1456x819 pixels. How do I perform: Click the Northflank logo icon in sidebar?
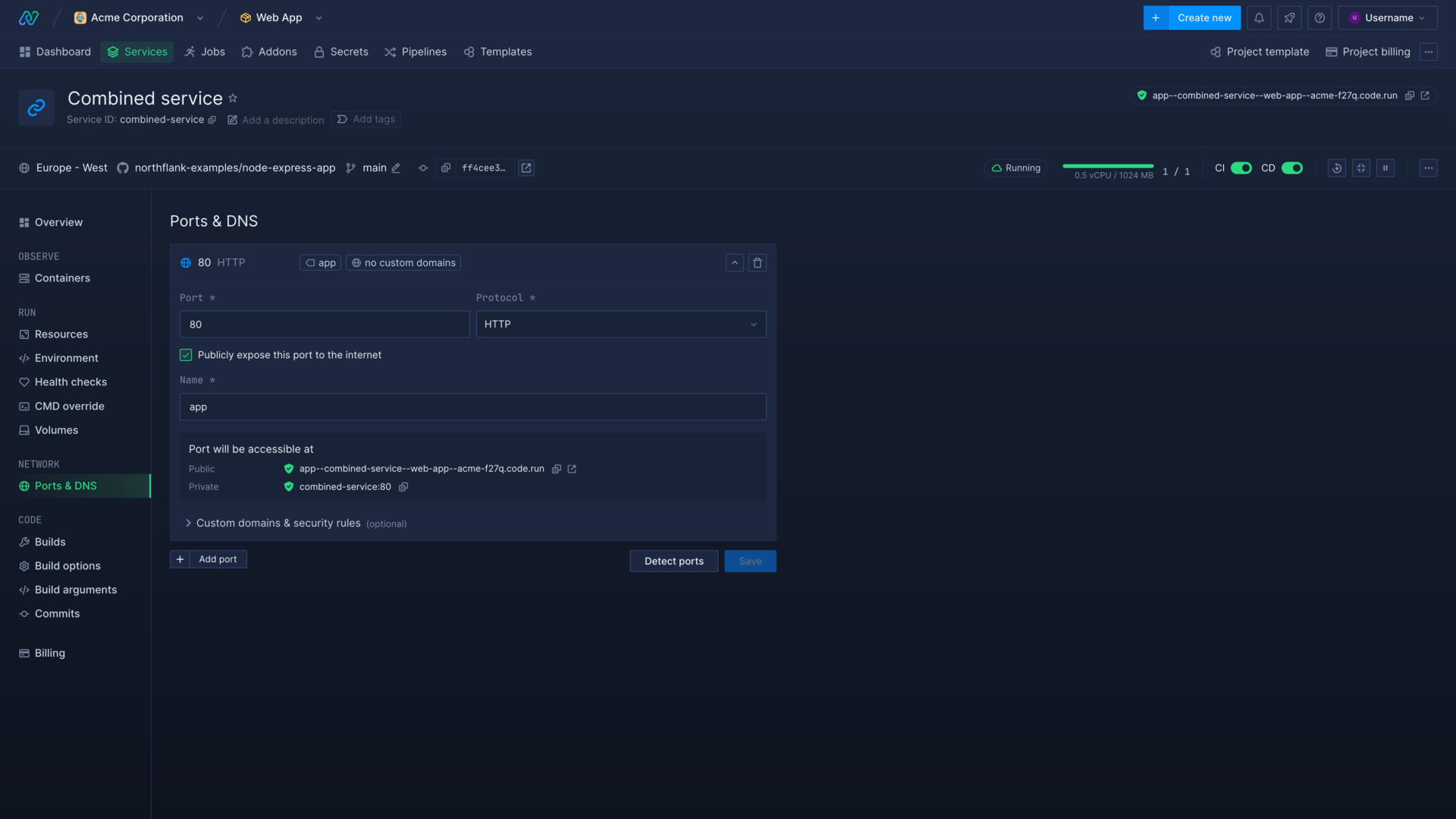coord(28,17)
